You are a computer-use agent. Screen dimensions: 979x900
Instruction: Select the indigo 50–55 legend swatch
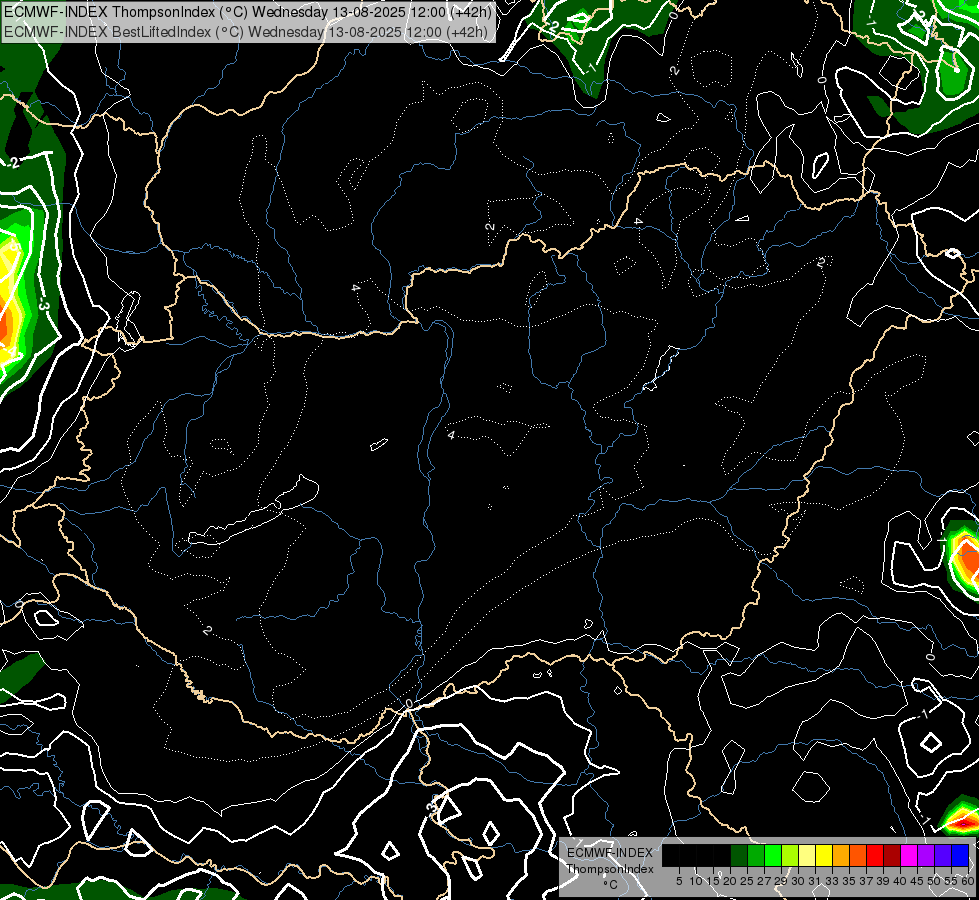(943, 855)
